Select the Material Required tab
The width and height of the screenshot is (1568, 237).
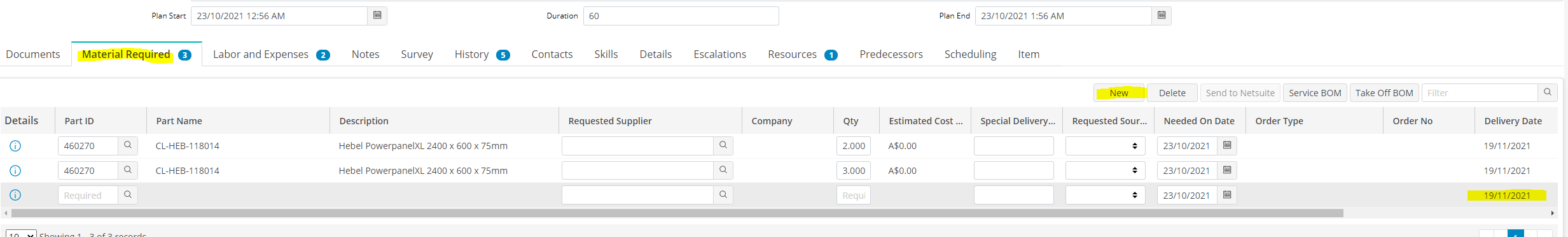coord(137,54)
